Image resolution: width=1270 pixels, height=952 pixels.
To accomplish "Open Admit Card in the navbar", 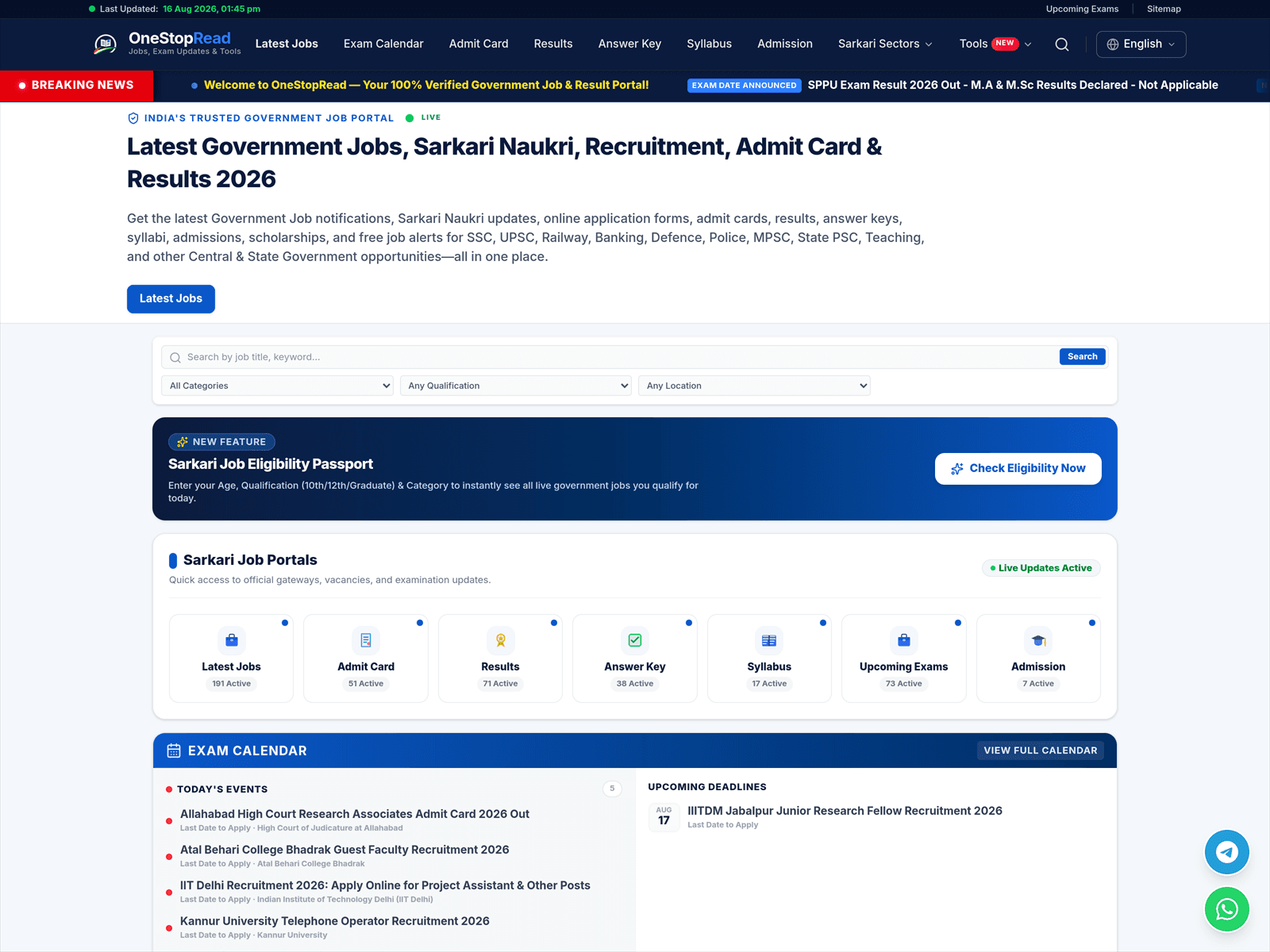I will [479, 44].
